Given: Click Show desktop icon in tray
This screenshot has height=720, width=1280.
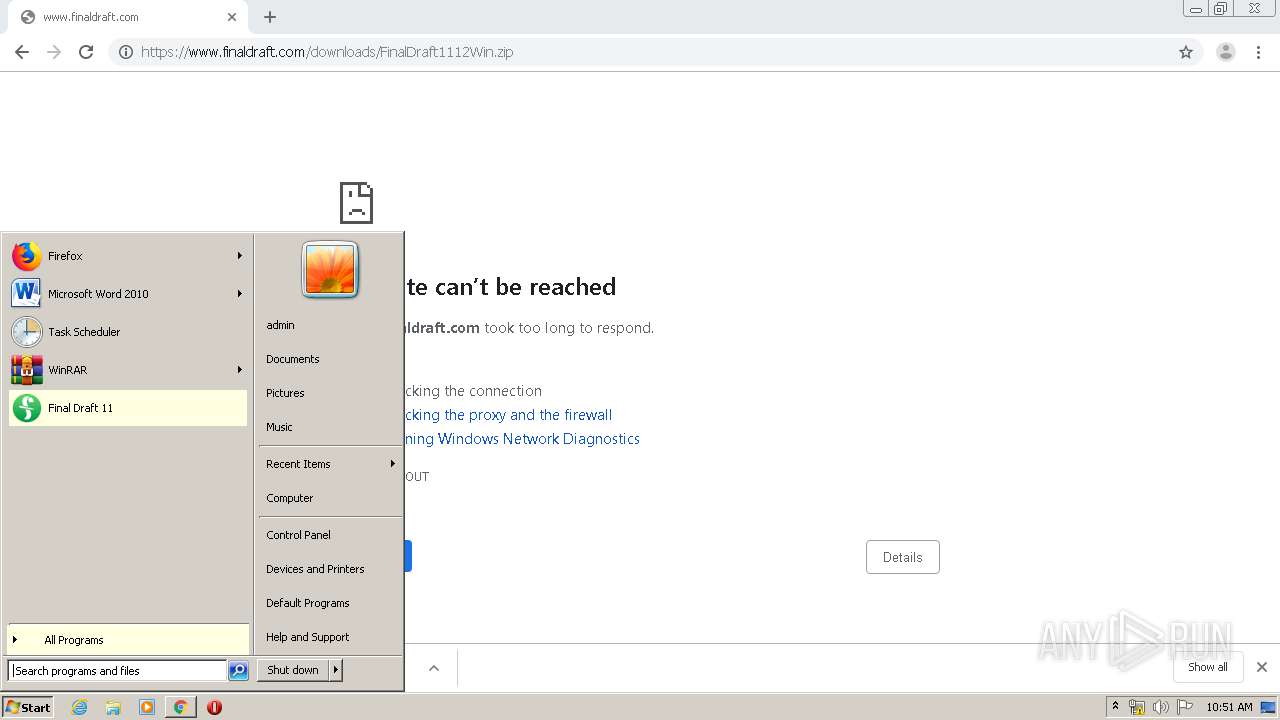Looking at the screenshot, I should point(1269,707).
